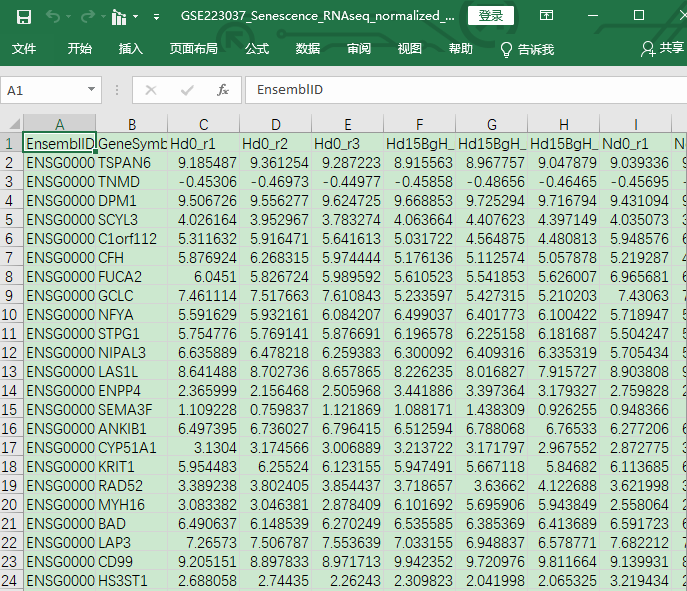Click the Save icon in quick access toolbar
Viewport: 687px width, 591px height.
pyautogui.click(x=24, y=17)
